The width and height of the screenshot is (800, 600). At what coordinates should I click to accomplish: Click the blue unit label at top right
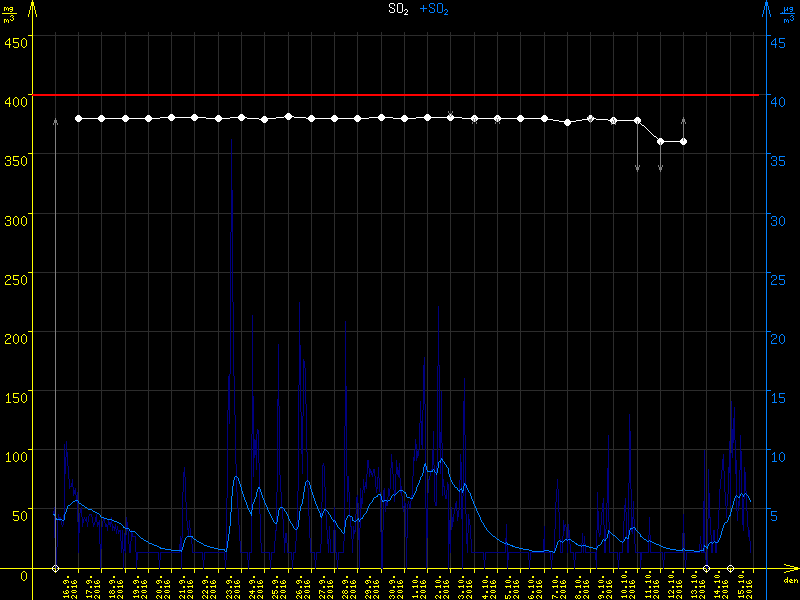tap(789, 14)
